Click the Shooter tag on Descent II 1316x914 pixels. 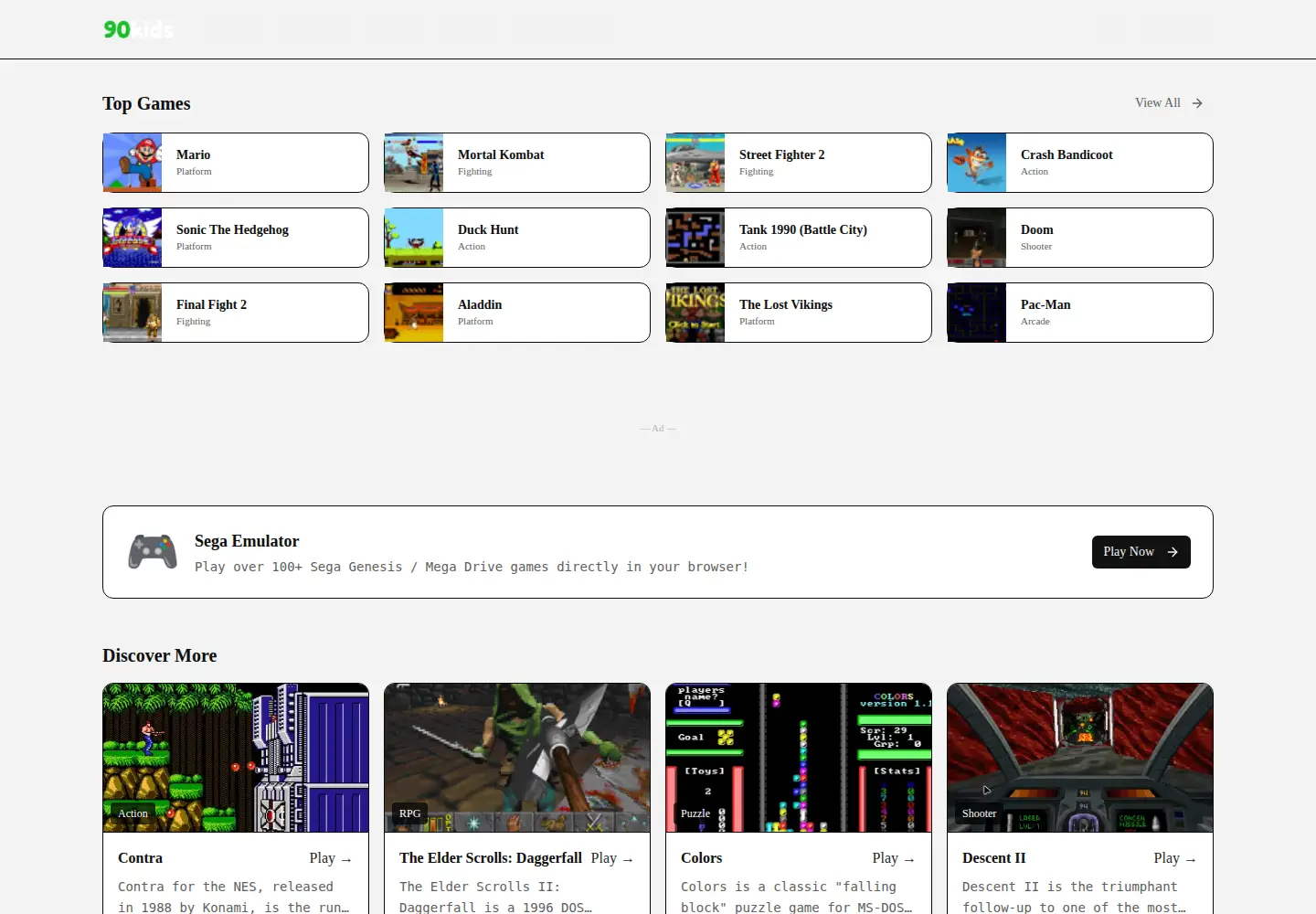(x=979, y=813)
